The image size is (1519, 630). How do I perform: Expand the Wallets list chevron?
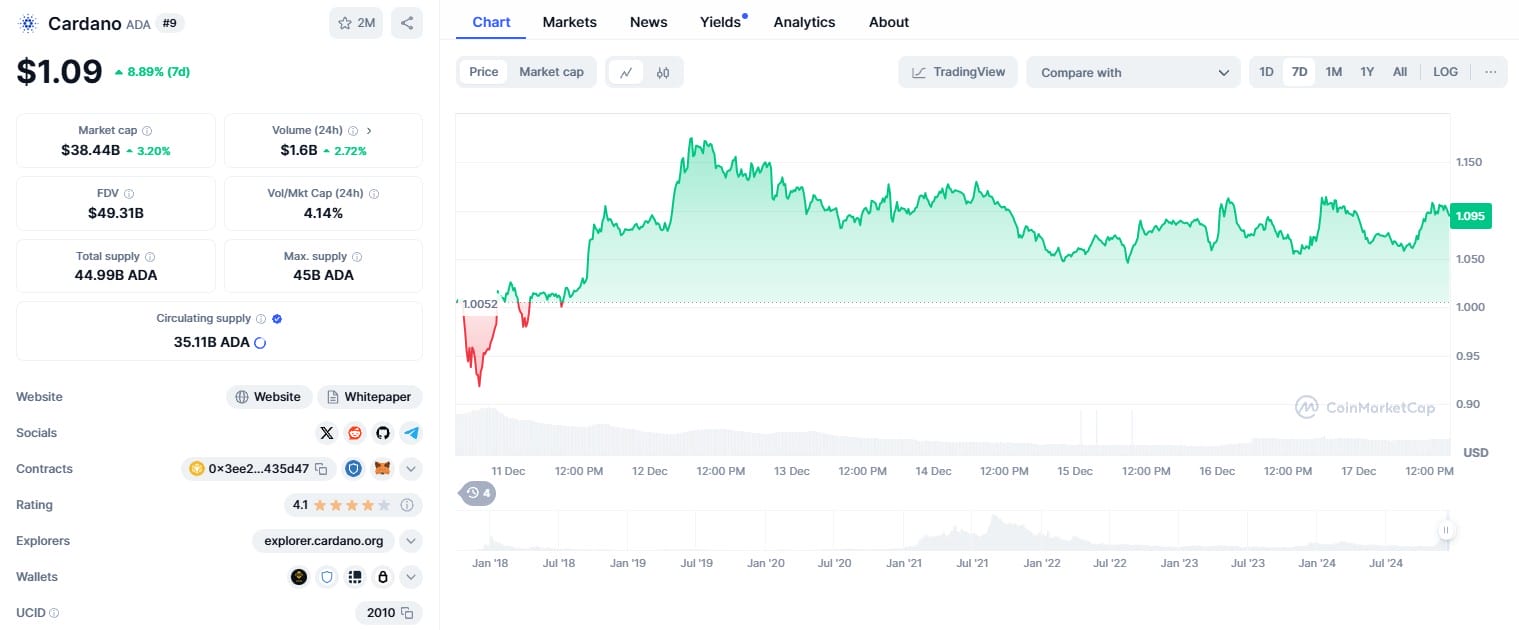[411, 577]
